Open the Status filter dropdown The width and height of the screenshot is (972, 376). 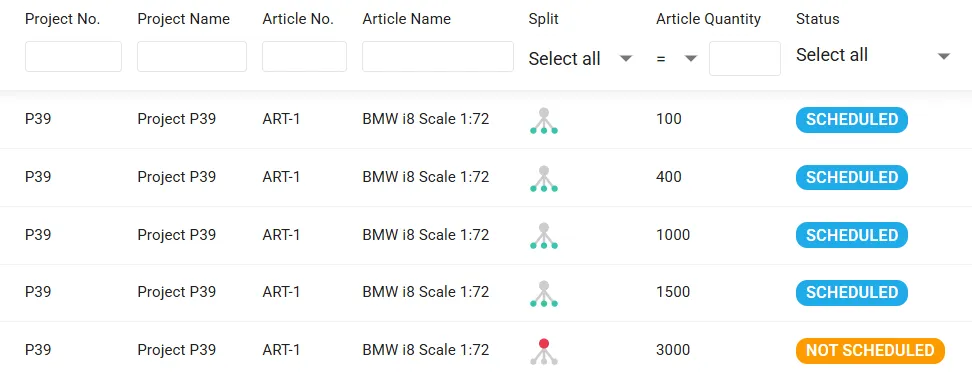click(873, 55)
